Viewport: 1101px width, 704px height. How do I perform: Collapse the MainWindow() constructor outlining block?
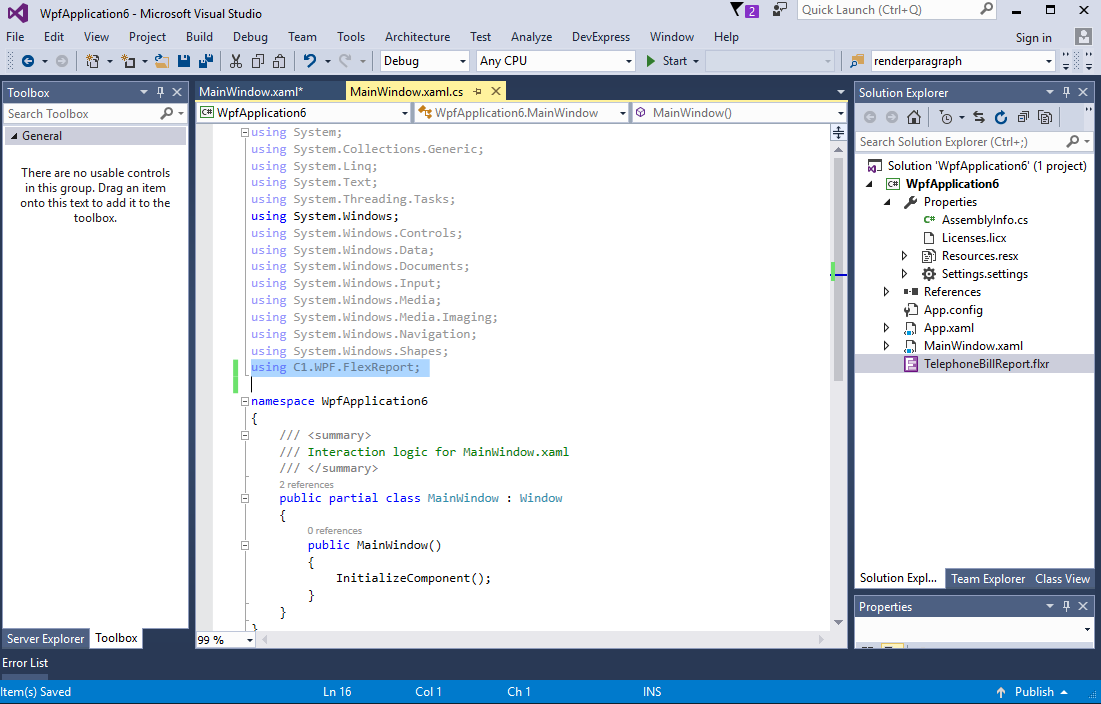[x=244, y=545]
